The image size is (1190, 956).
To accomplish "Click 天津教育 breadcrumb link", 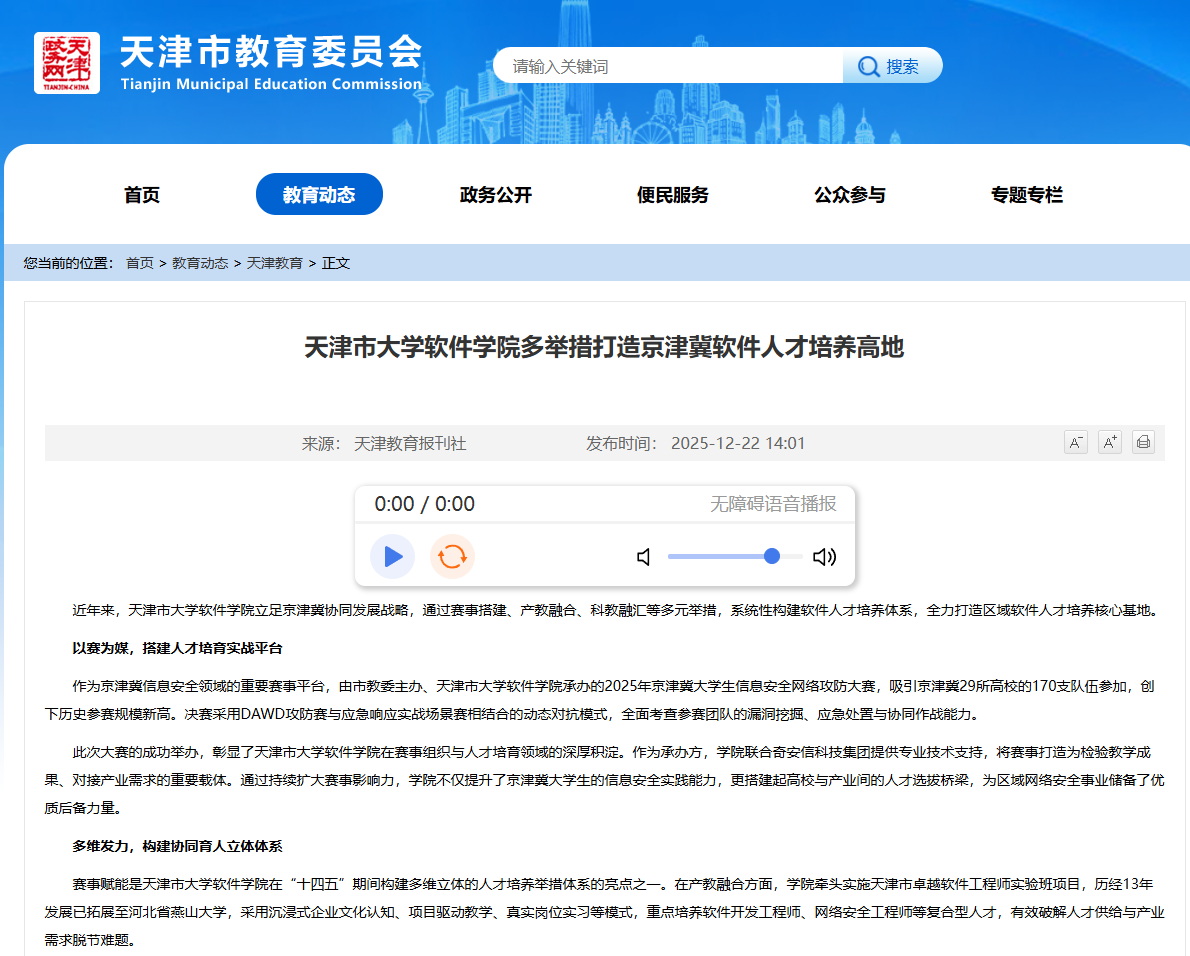I will (x=275, y=263).
